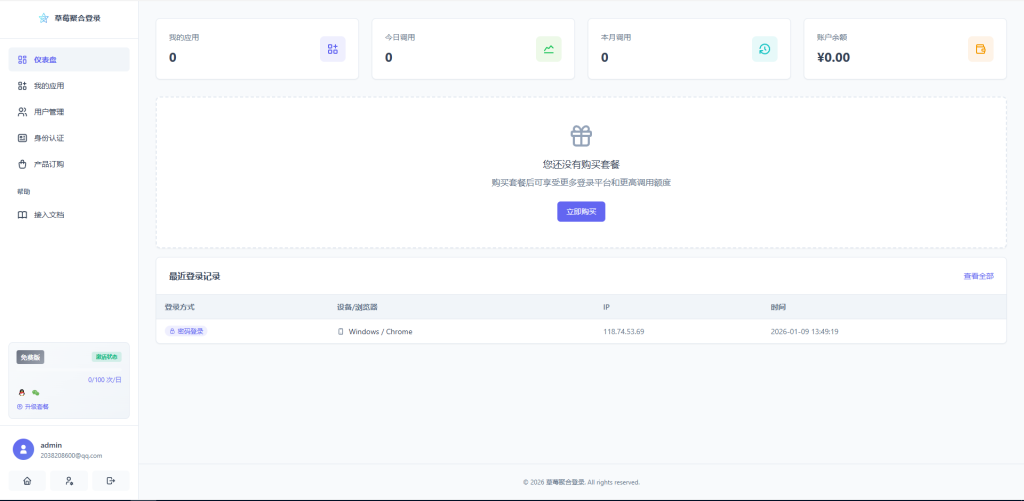
Task: Log out using the exit arrow icon
Action: pos(110,481)
